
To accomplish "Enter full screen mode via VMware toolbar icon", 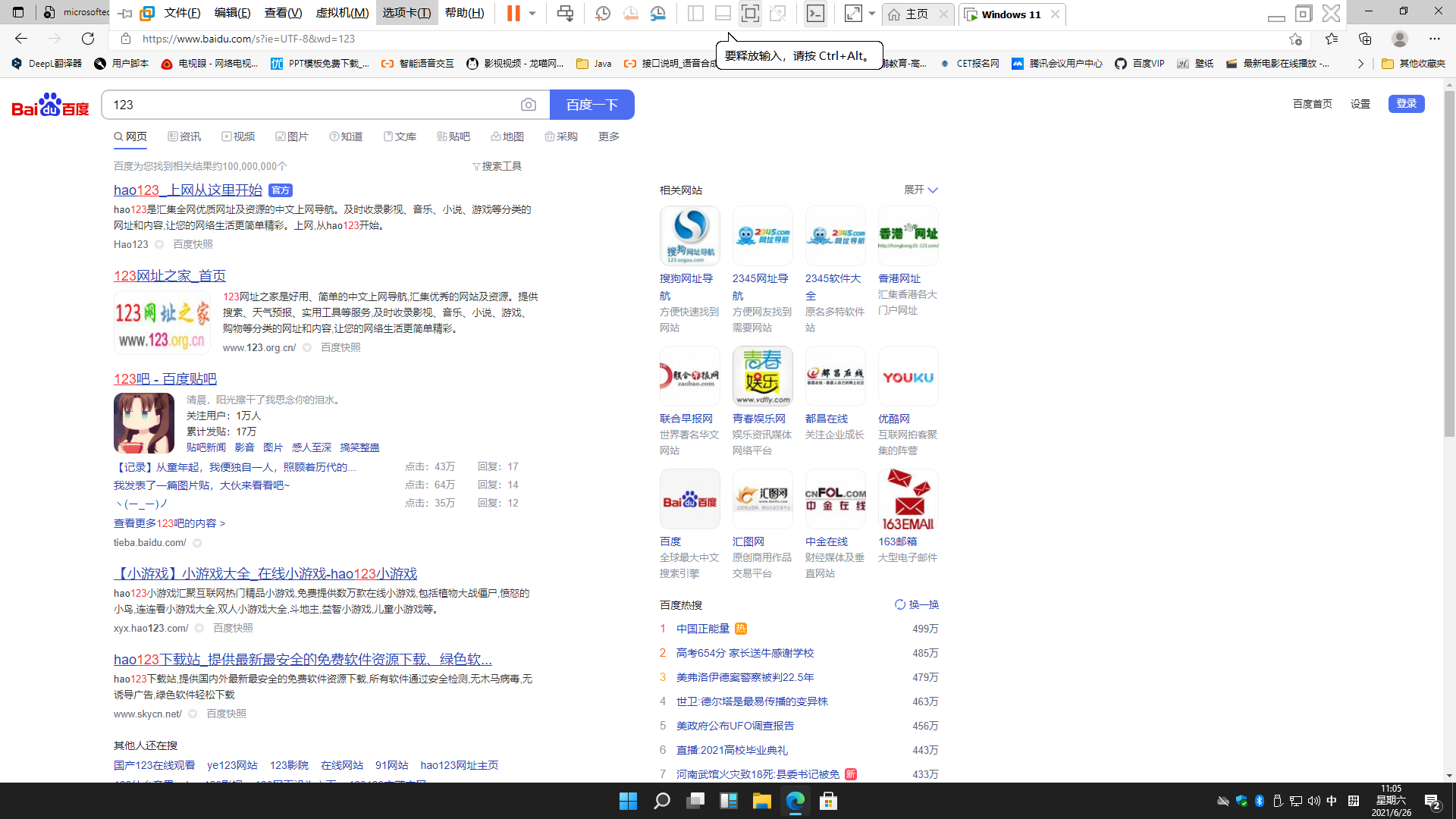I will 750,14.
